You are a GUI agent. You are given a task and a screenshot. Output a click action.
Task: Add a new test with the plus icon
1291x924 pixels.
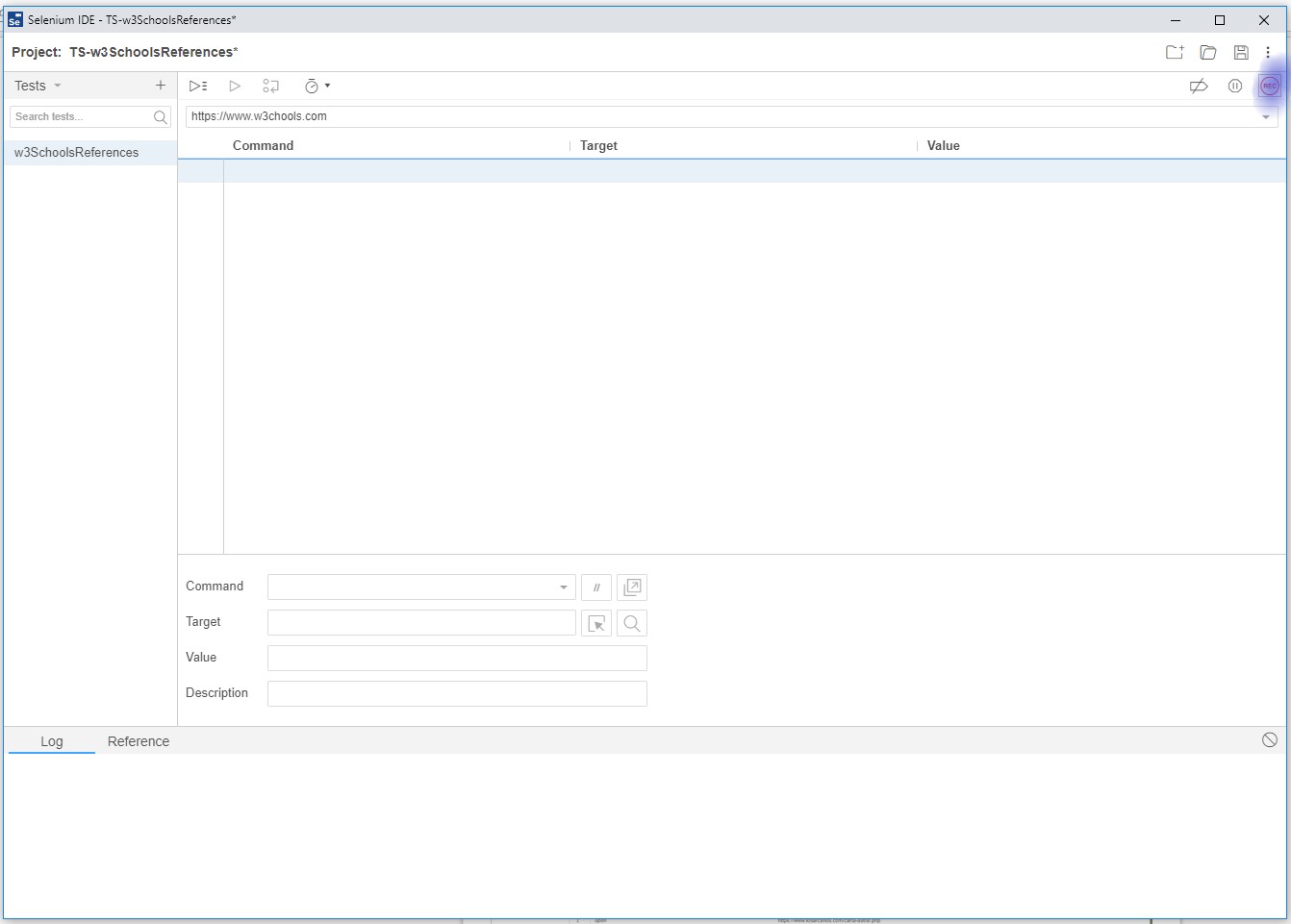coord(161,86)
